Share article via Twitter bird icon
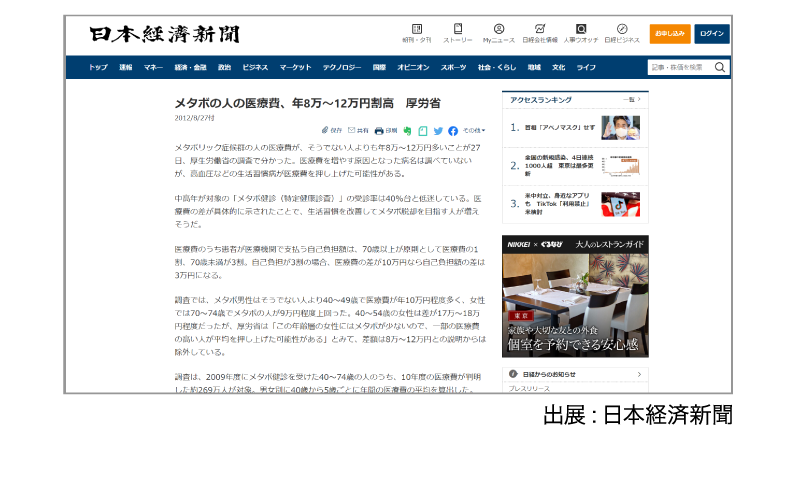 [438, 131]
